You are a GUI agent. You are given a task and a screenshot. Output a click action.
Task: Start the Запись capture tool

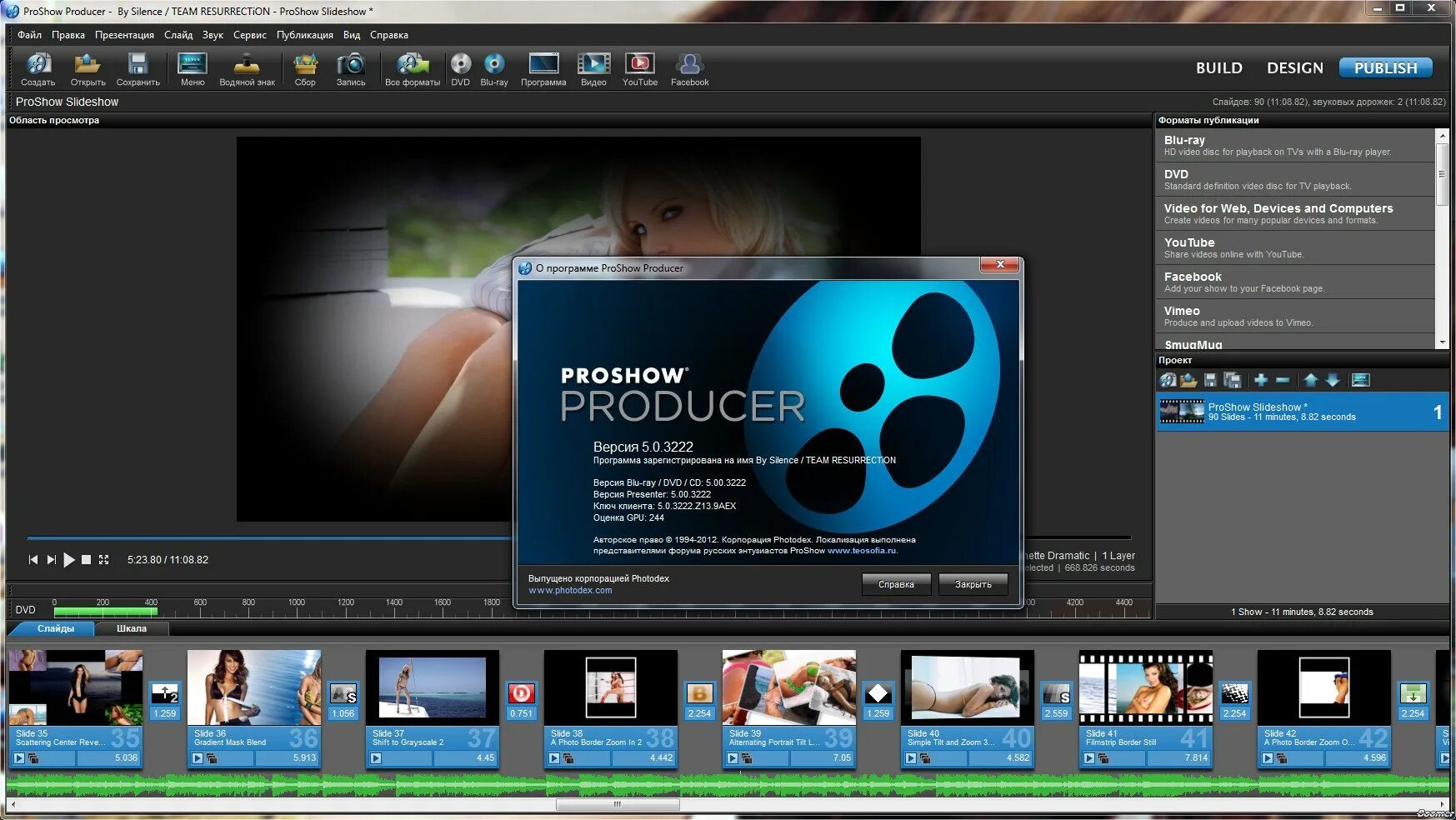pyautogui.click(x=351, y=68)
